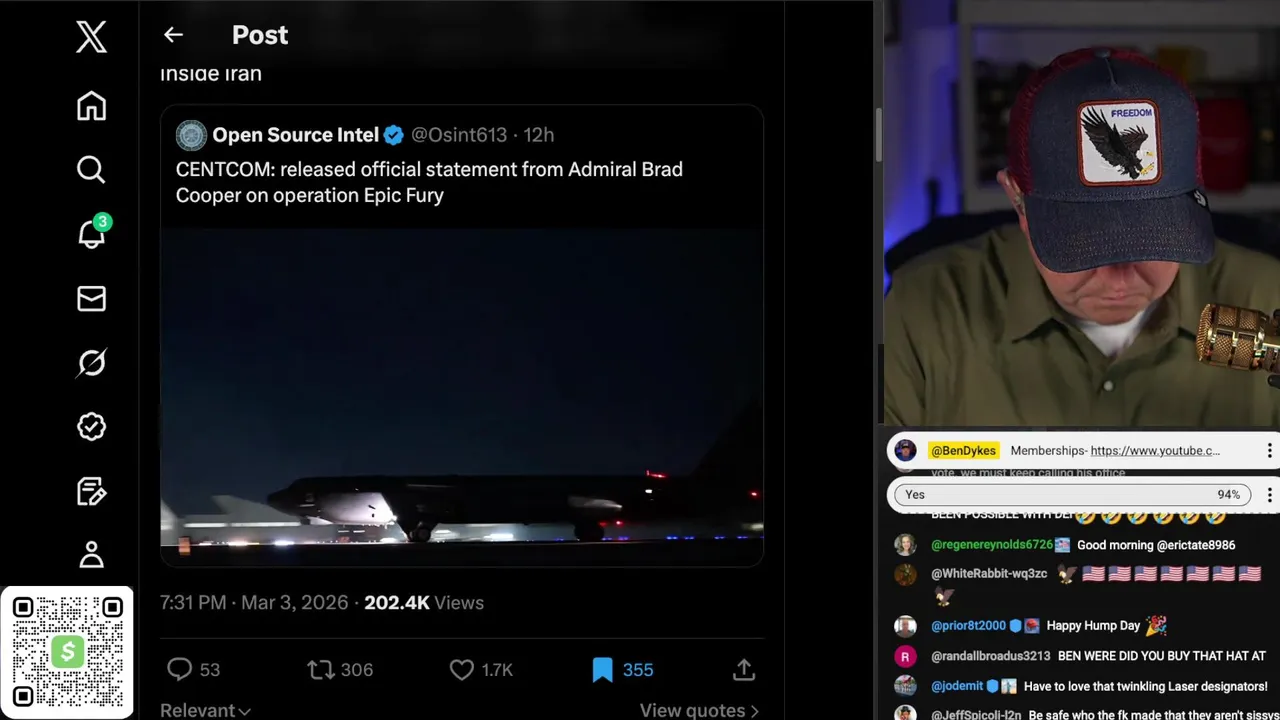Image resolution: width=1280 pixels, height=720 pixels.
Task: Open Notifications bell with 3 badge
Action: pyautogui.click(x=91, y=234)
